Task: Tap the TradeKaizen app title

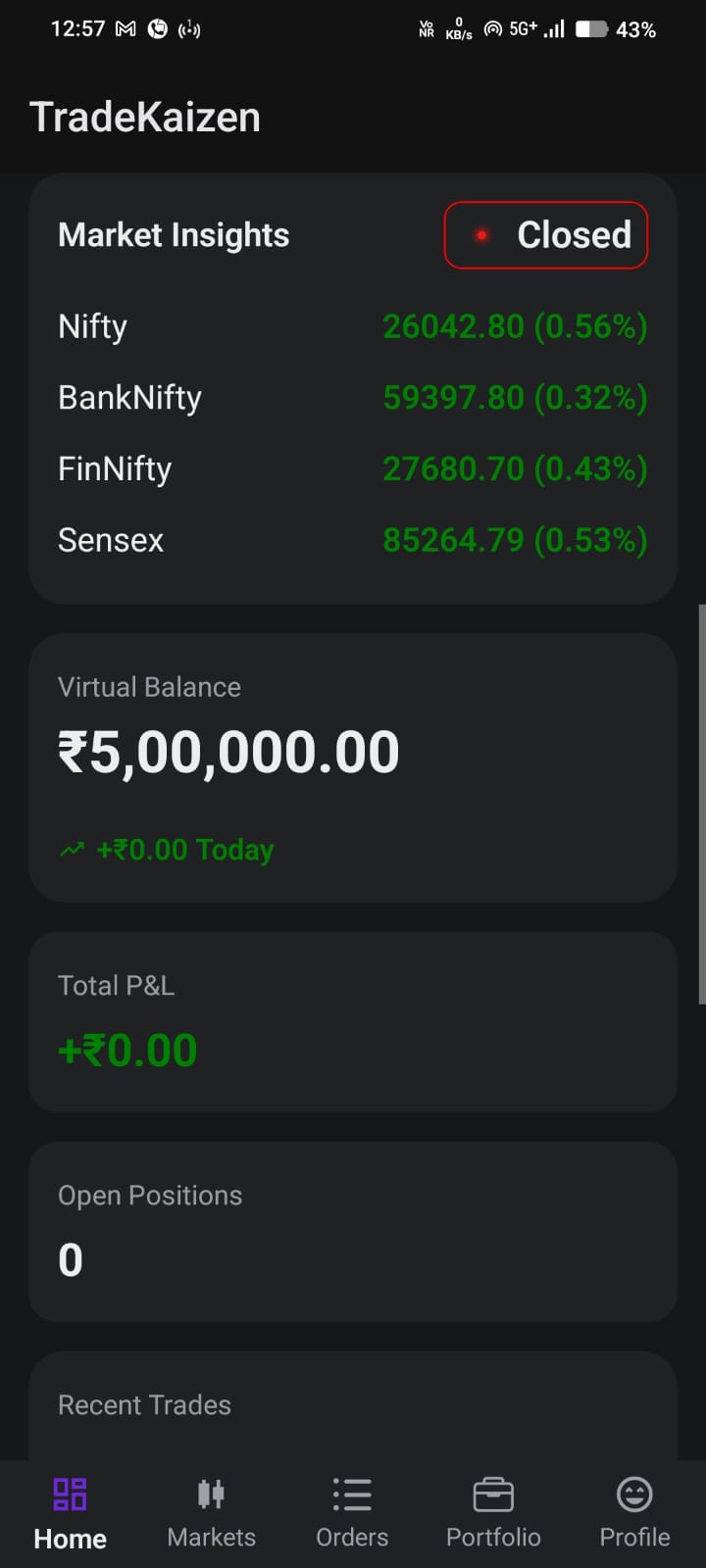Action: point(145,118)
